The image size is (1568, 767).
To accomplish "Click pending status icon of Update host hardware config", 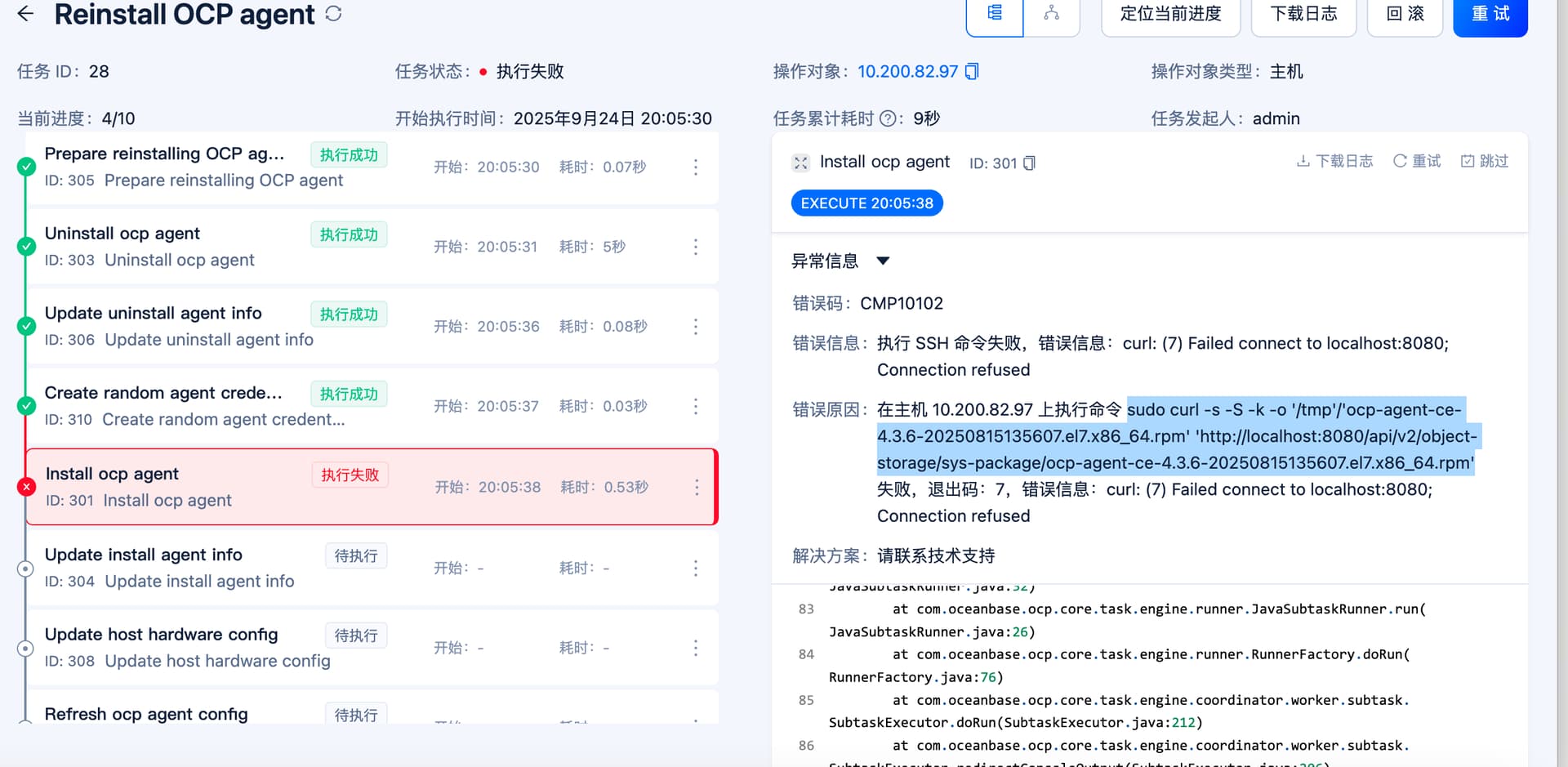I will [x=25, y=649].
